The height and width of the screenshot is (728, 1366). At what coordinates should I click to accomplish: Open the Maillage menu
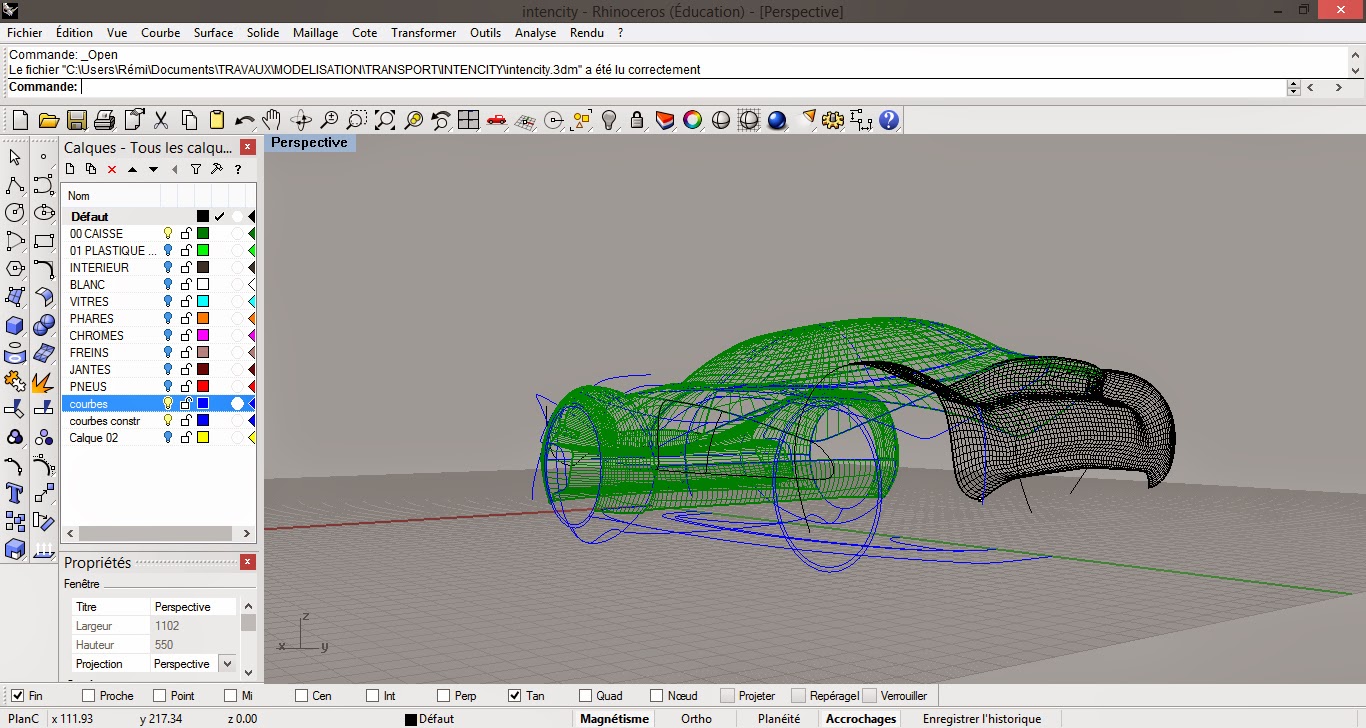click(316, 33)
